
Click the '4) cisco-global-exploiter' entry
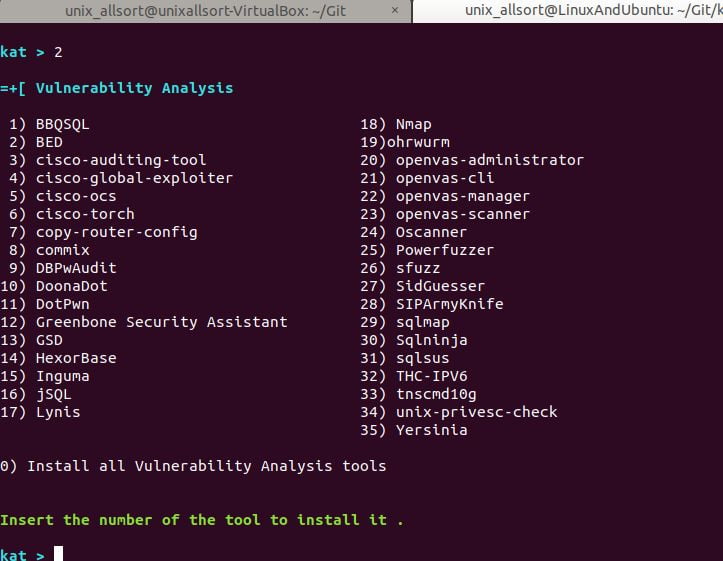[x=121, y=178]
